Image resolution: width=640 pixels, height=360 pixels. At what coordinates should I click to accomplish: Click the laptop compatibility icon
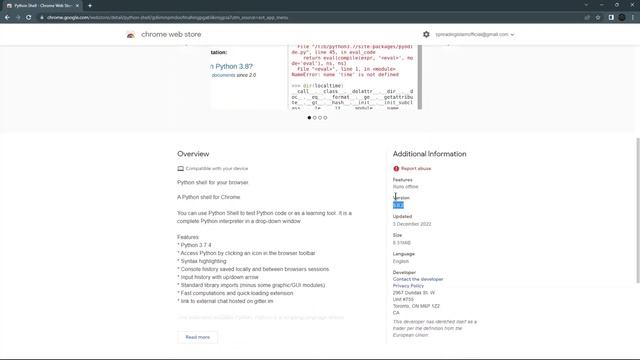(x=180, y=169)
